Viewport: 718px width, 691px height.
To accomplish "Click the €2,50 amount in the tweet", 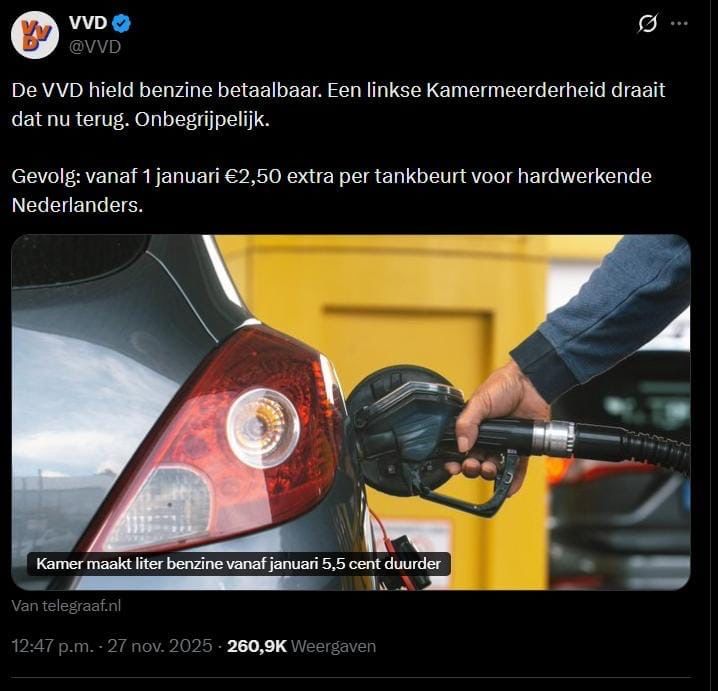I will point(253,176).
